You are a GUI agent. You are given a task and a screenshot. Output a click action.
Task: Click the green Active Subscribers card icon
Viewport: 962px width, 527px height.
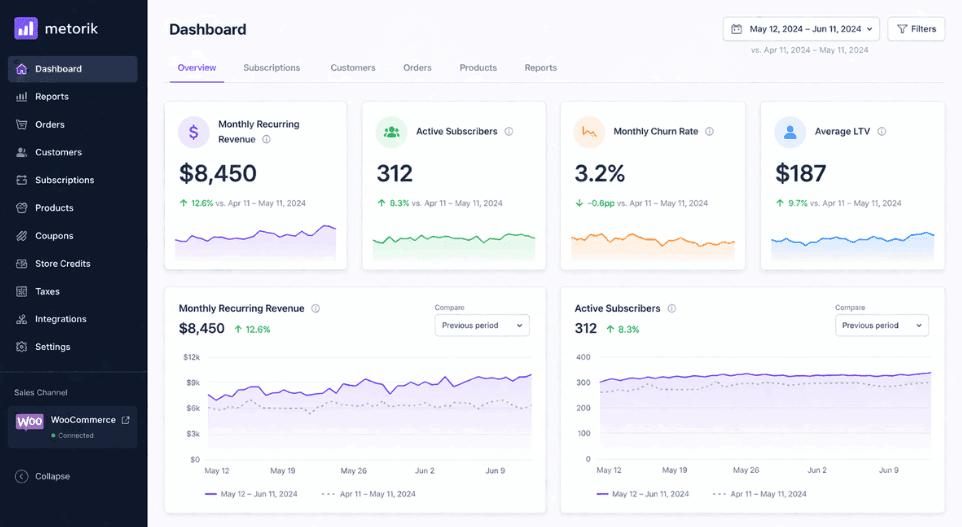(391, 132)
